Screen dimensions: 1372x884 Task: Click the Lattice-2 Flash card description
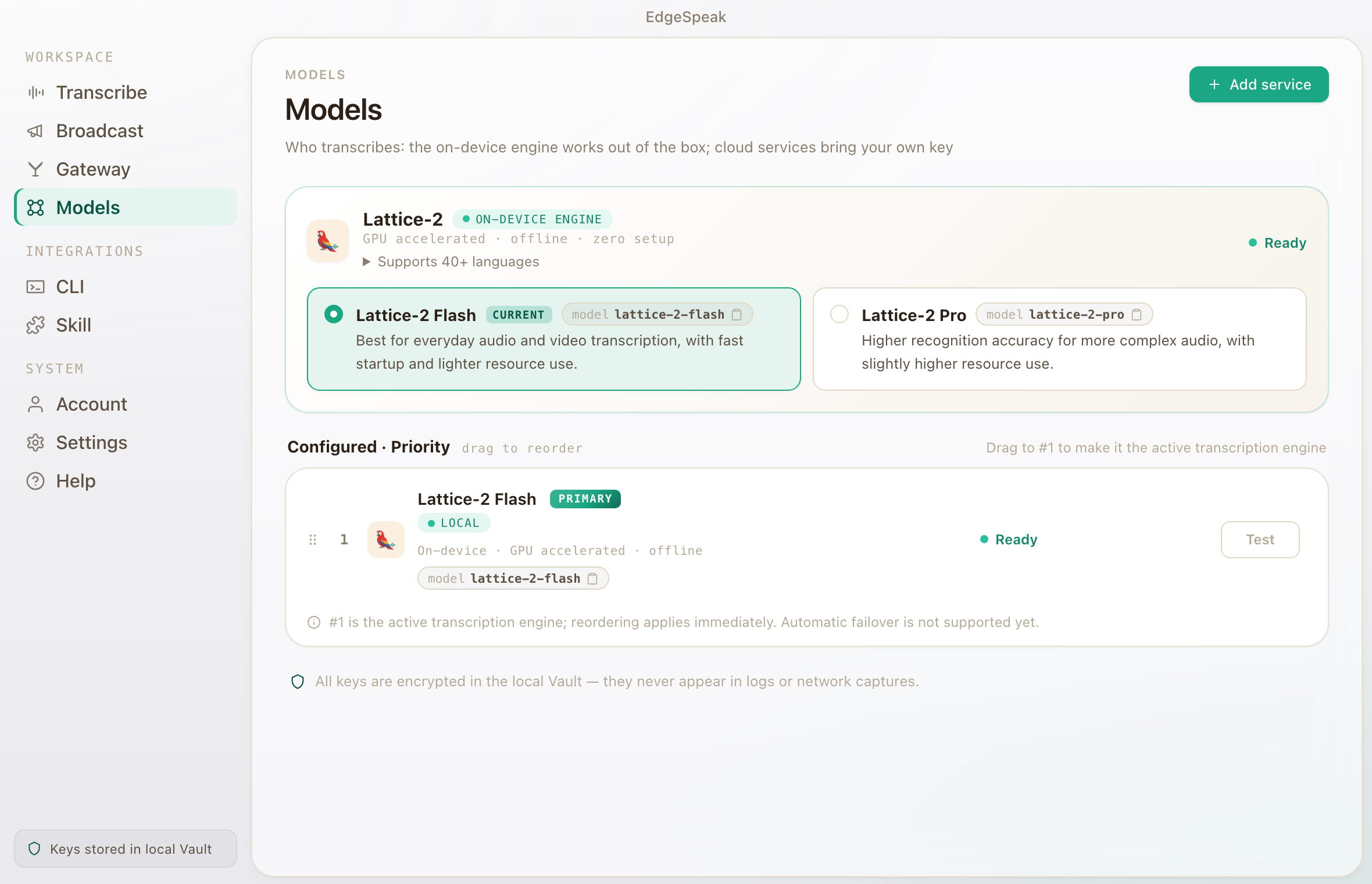coord(549,352)
